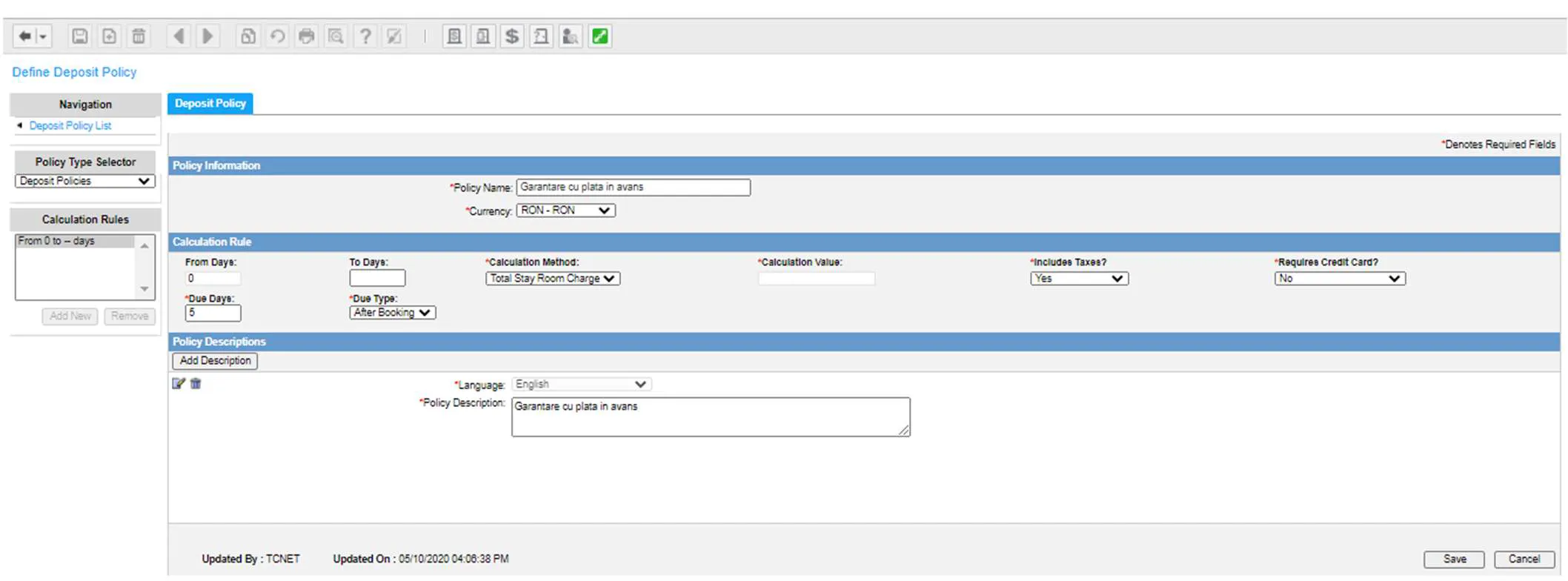Click the crossed-out edit toolbar icon
Image resolution: width=1568 pixels, height=581 pixels.
pyautogui.click(x=394, y=36)
